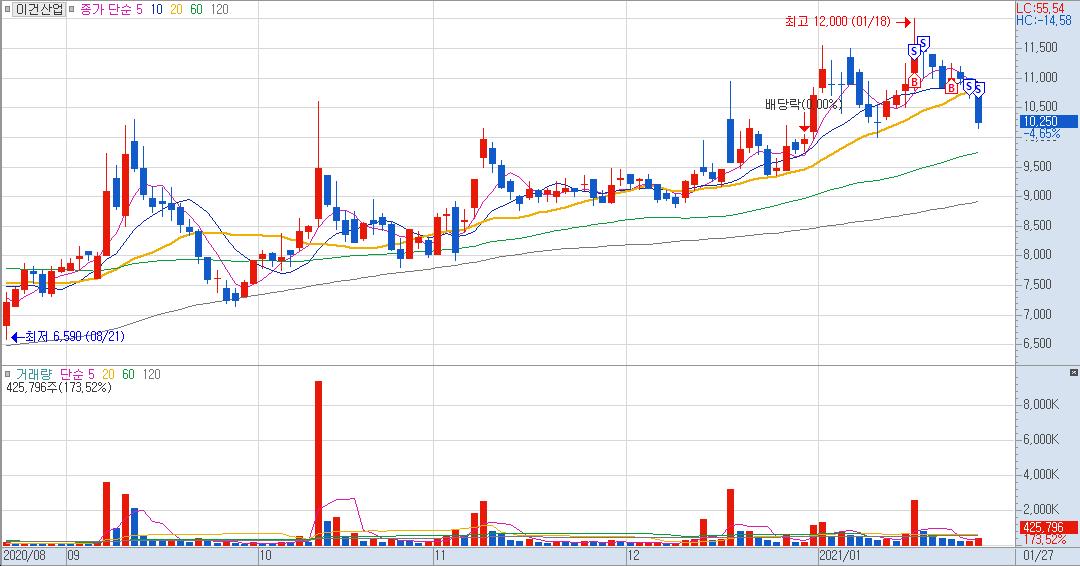Click the 이건산업 stock name button

tap(40, 10)
